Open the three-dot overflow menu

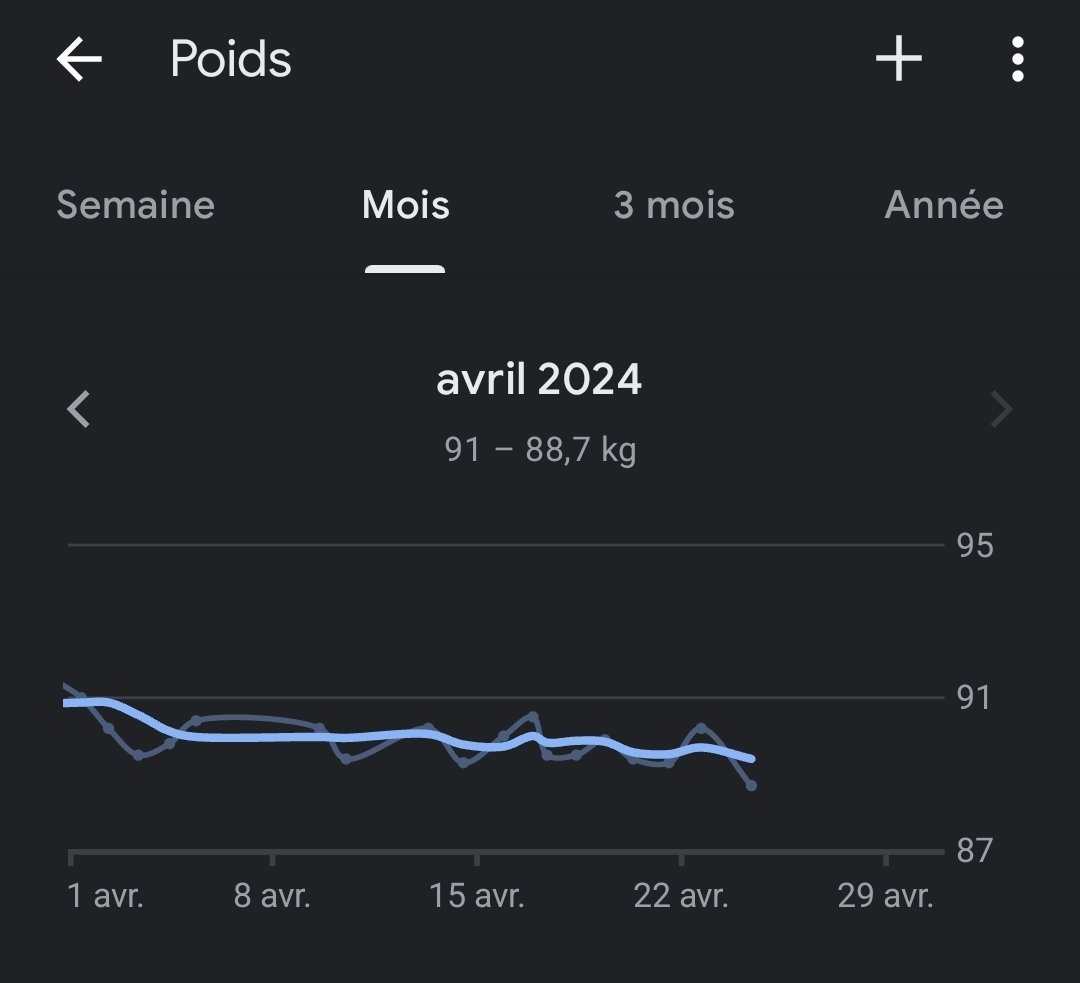[1017, 59]
